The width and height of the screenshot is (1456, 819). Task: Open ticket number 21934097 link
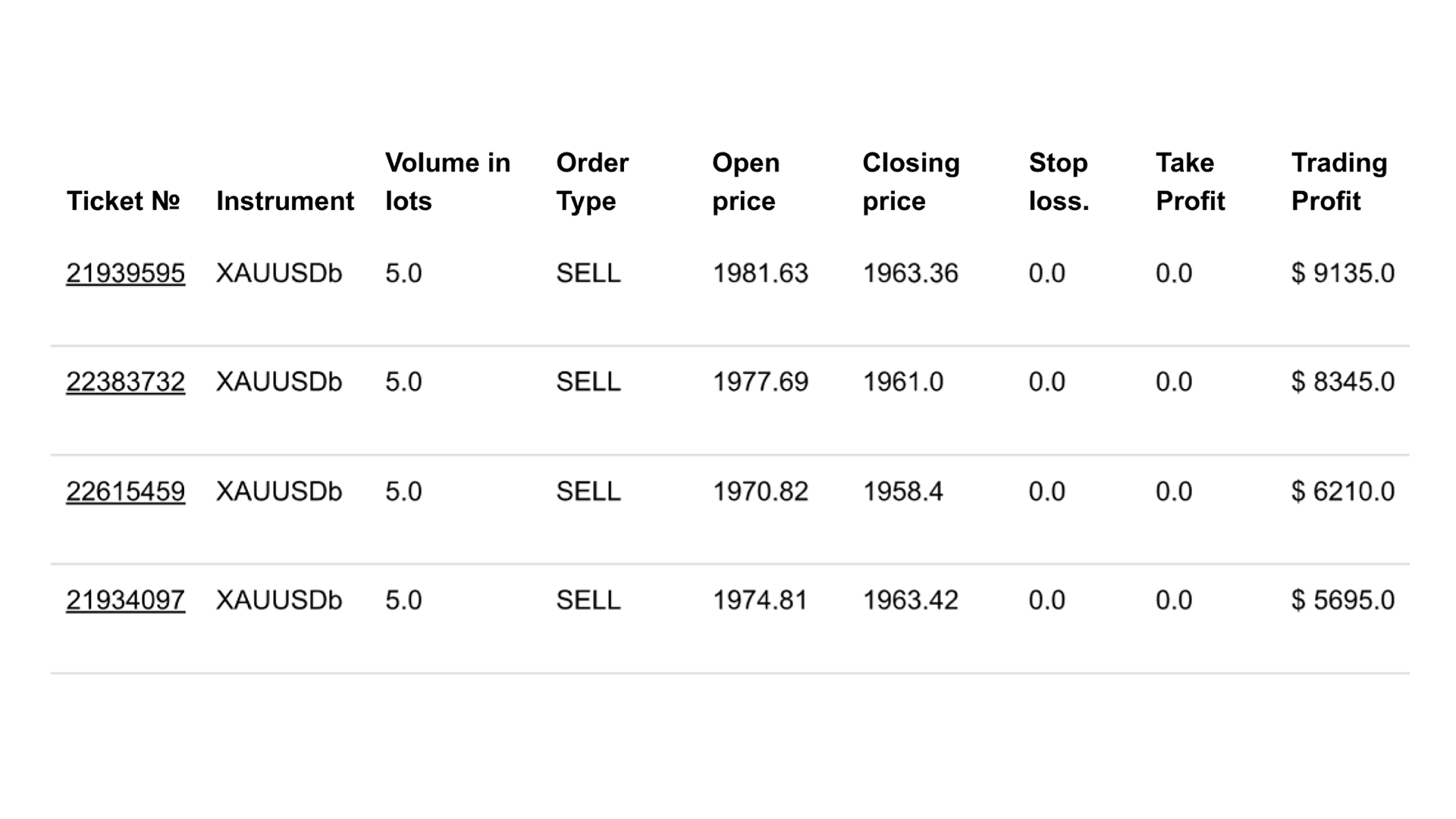(125, 600)
